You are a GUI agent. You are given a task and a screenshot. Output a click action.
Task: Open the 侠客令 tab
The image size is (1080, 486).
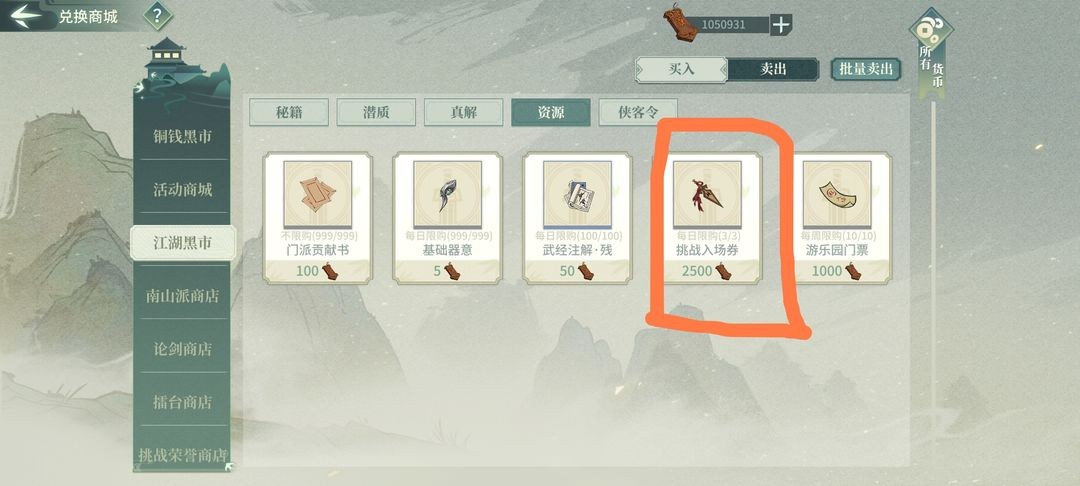(638, 112)
